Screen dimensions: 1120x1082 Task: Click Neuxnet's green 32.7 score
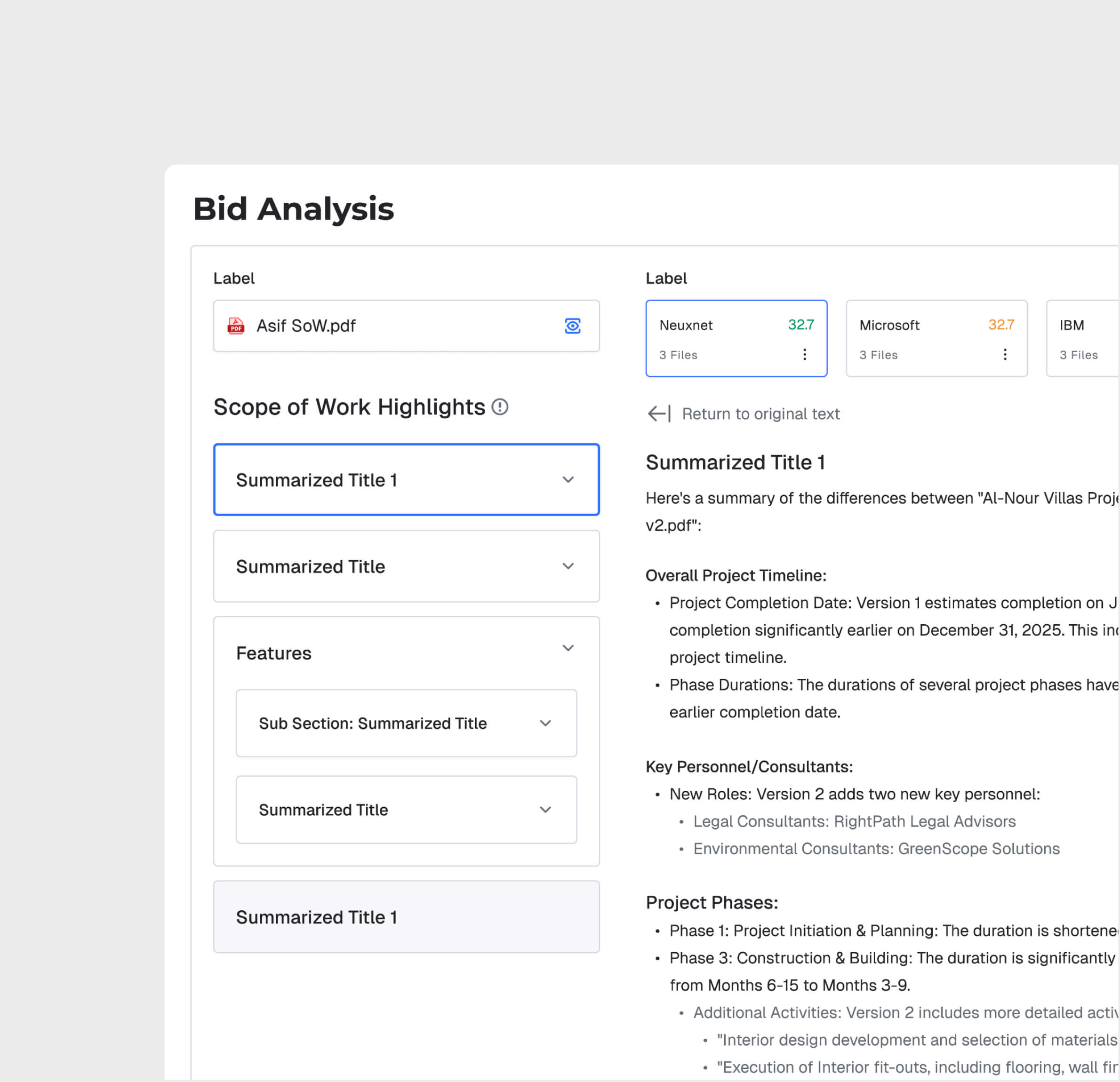[x=800, y=325]
